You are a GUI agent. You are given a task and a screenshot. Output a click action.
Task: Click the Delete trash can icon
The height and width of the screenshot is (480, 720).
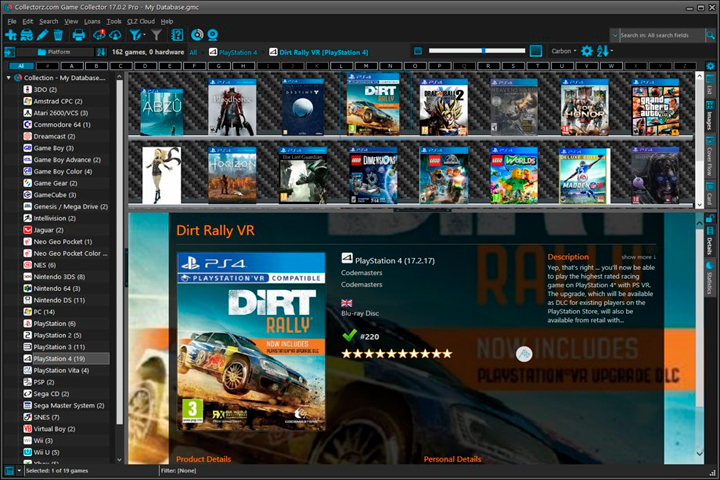tap(58, 35)
